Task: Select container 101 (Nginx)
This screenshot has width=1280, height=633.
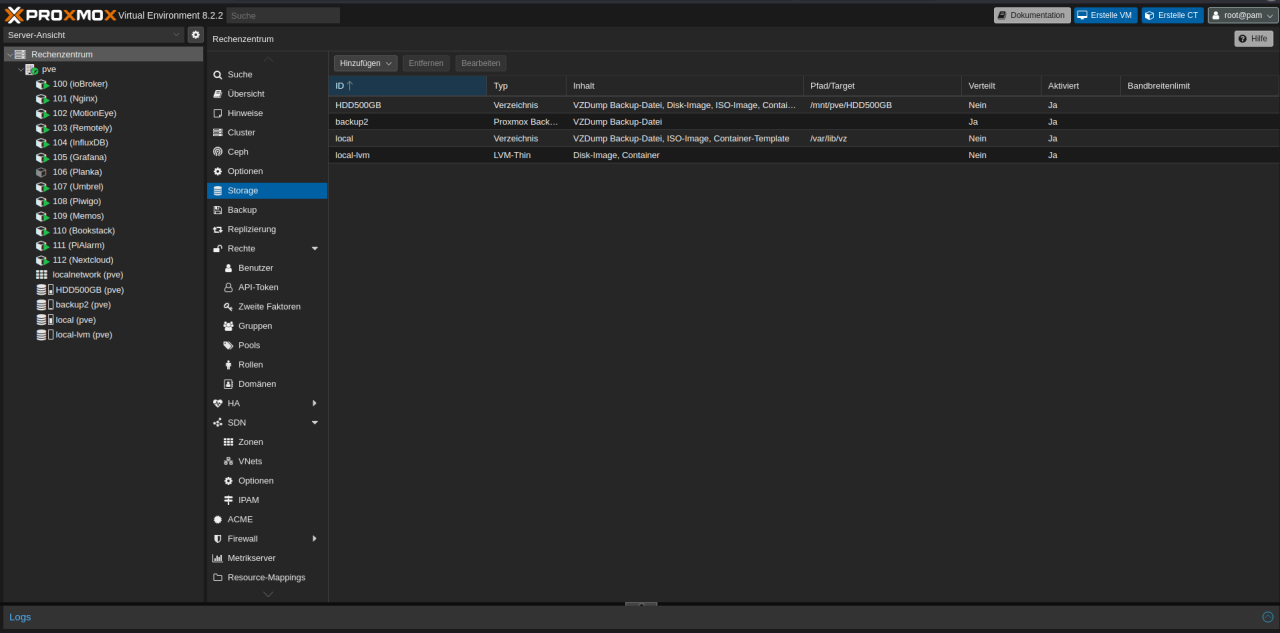Action: 75,99
